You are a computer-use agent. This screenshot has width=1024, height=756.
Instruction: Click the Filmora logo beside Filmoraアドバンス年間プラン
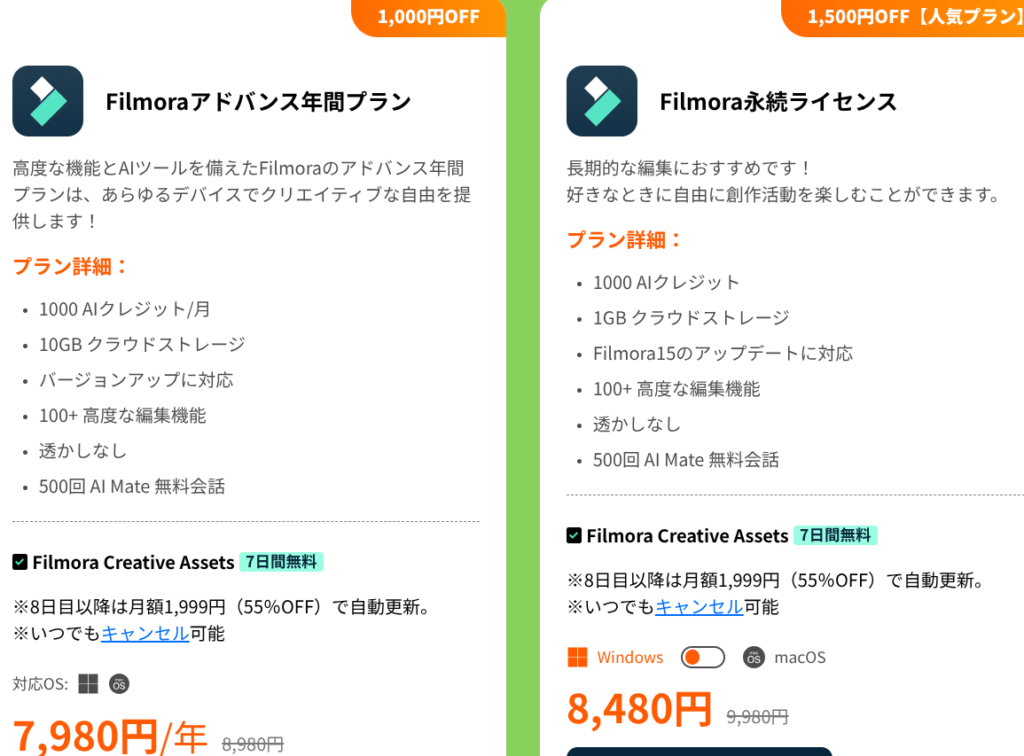pos(48,101)
